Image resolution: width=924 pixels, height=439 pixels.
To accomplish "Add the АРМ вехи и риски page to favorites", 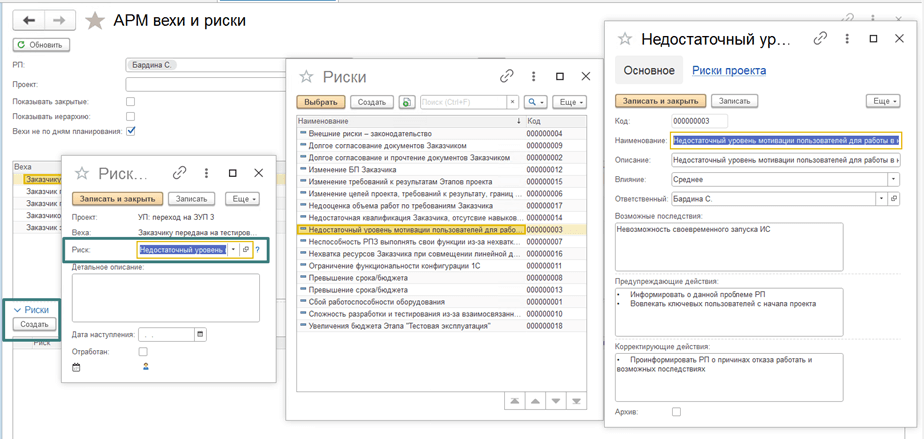I will (94, 20).
